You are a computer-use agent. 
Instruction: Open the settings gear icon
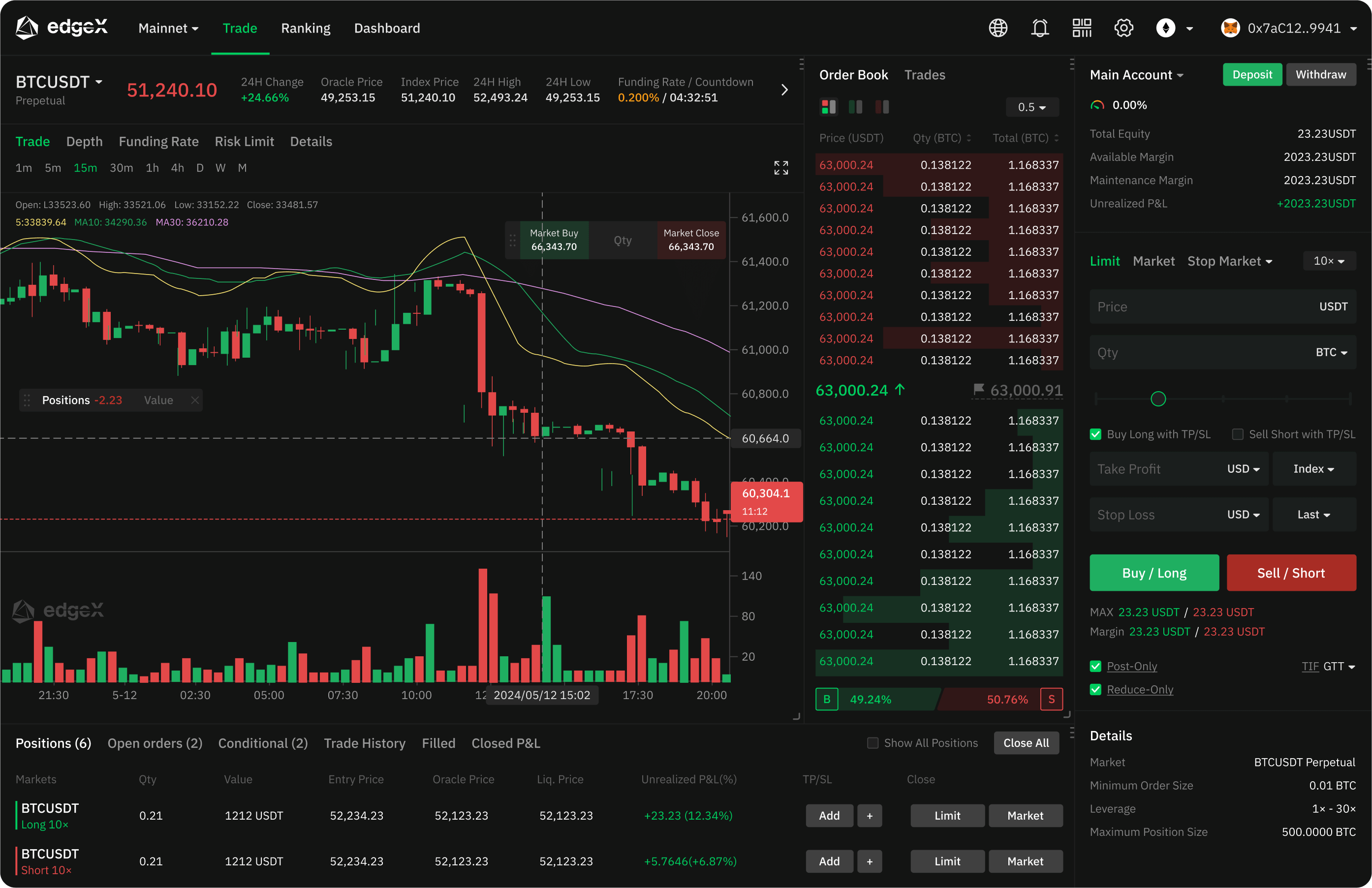click(1123, 28)
